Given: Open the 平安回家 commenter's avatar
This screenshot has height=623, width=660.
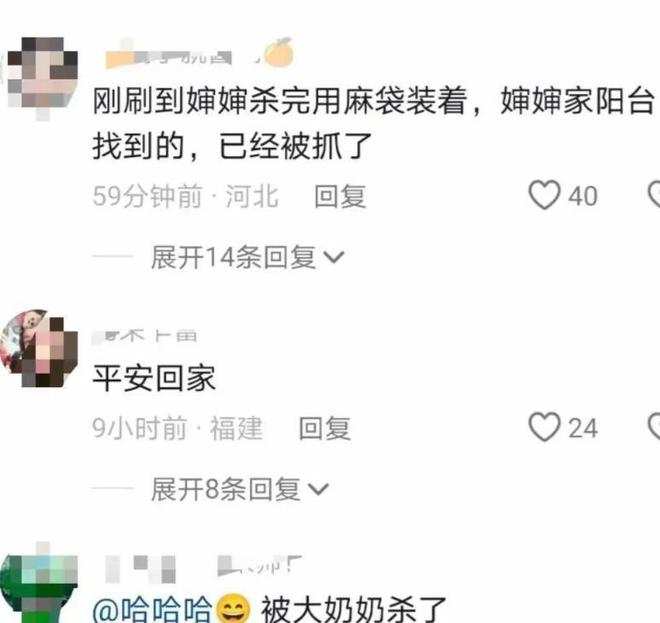Looking at the screenshot, I should [39, 349].
